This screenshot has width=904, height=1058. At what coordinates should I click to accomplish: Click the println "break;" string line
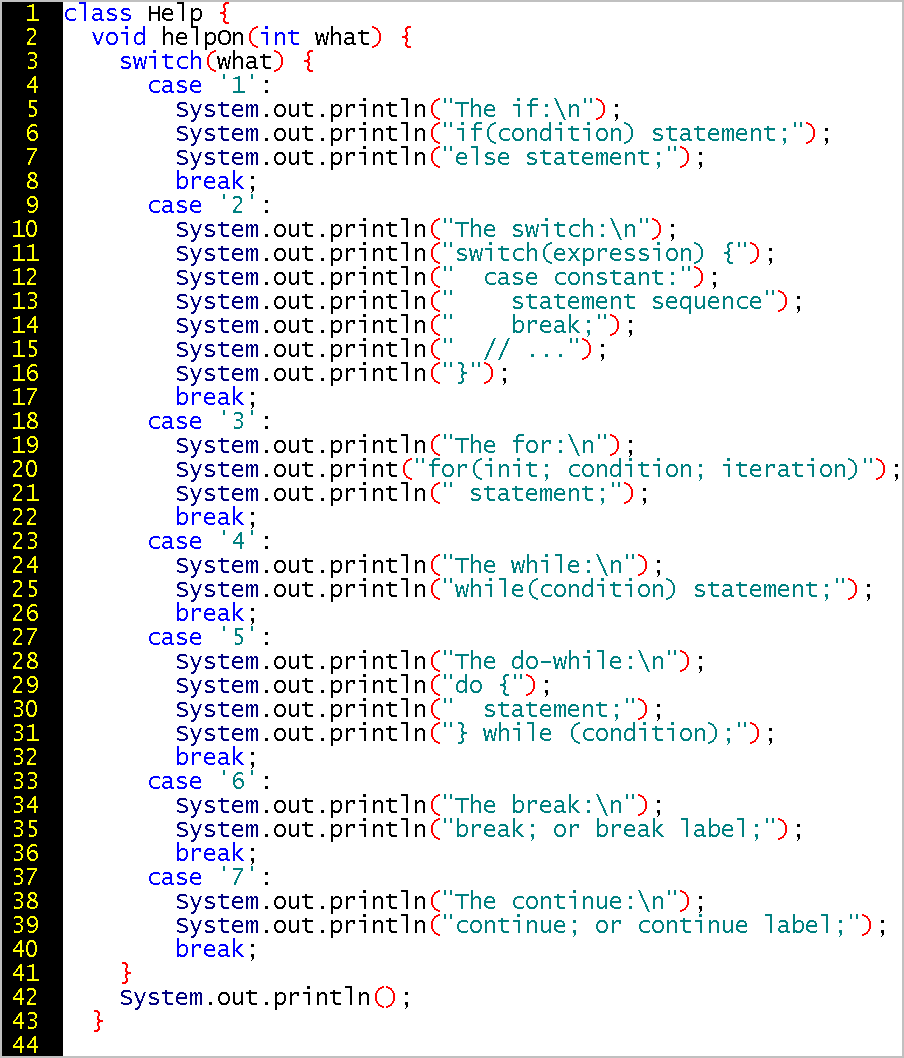[405, 325]
